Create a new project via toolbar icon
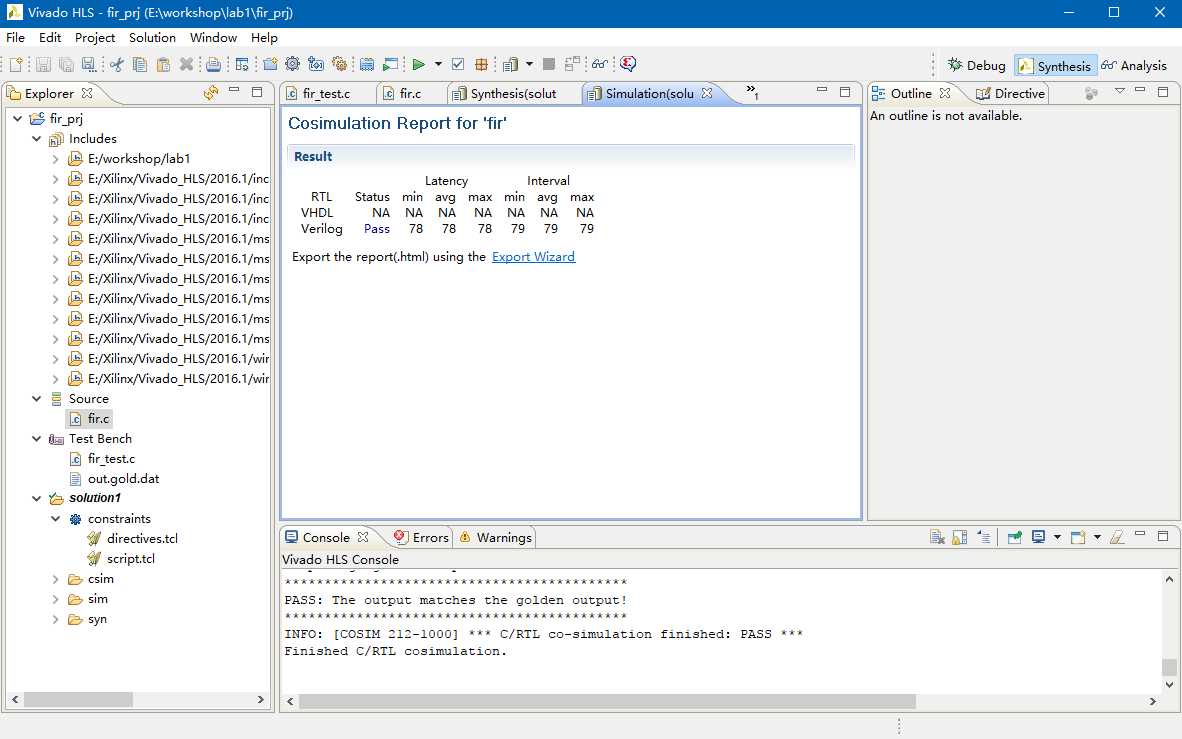The height and width of the screenshot is (739, 1182). click(x=270, y=64)
